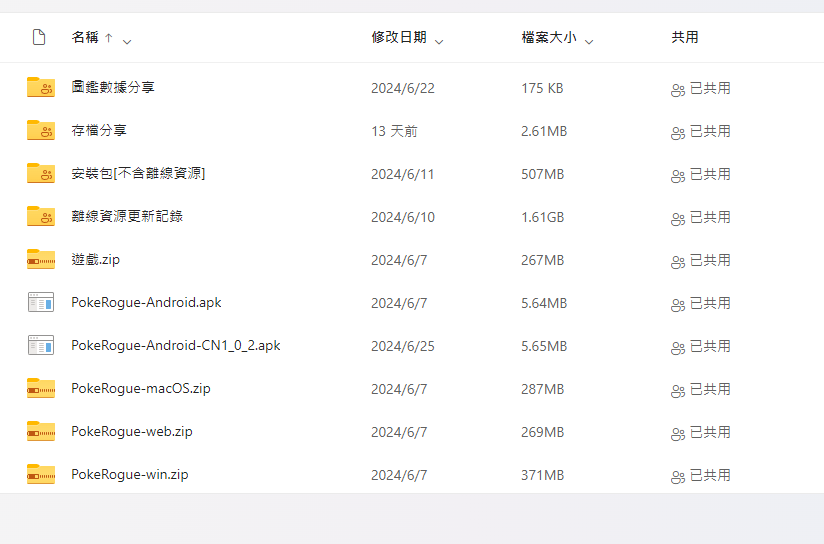
Task: Click the 287MB size cell
Action: [x=542, y=389]
